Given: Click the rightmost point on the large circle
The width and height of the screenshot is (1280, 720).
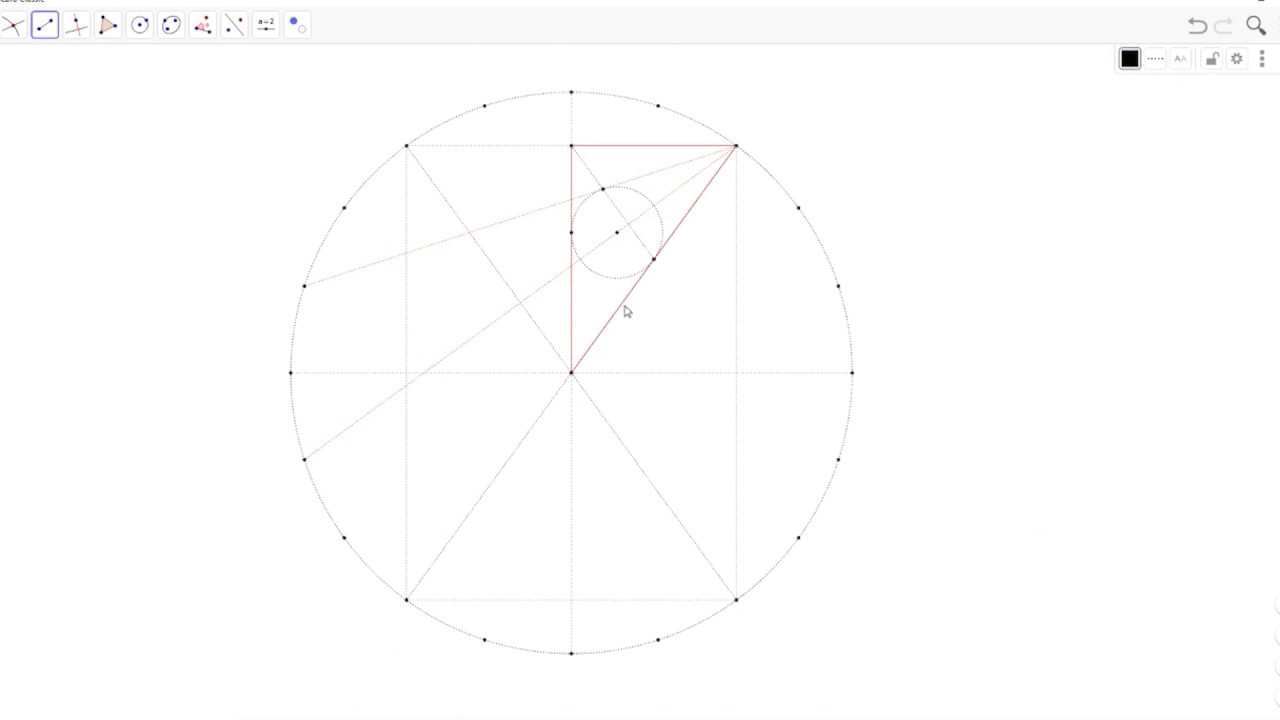Looking at the screenshot, I should [x=852, y=373].
